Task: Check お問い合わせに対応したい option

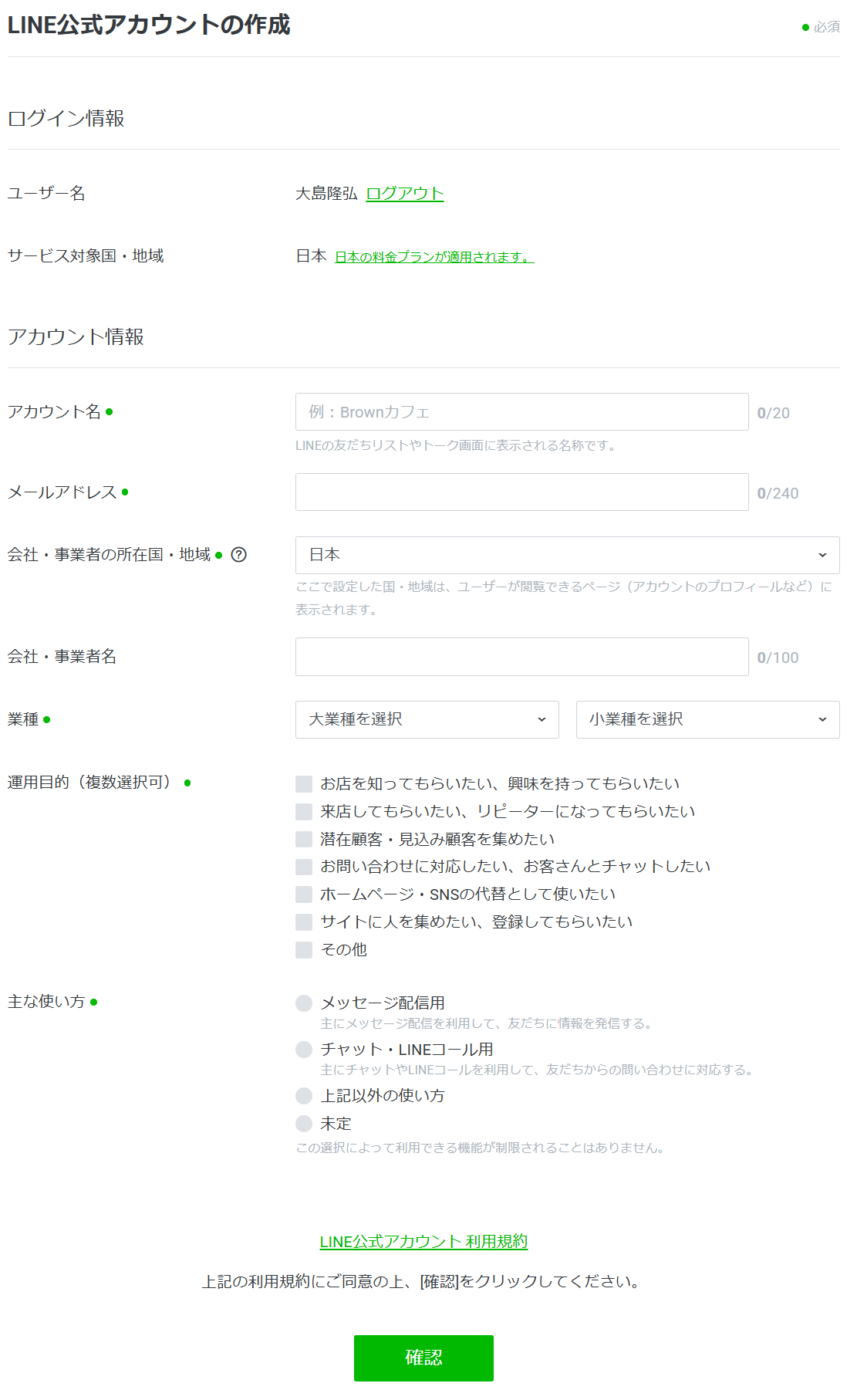Action: [x=304, y=867]
